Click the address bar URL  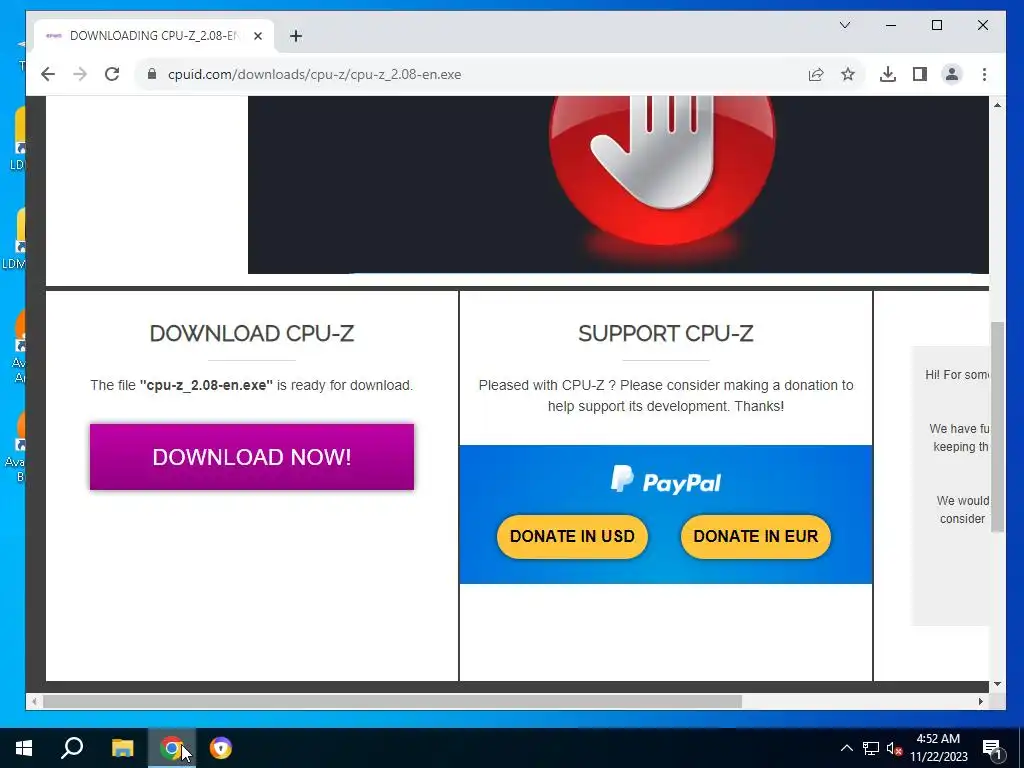coord(314,74)
